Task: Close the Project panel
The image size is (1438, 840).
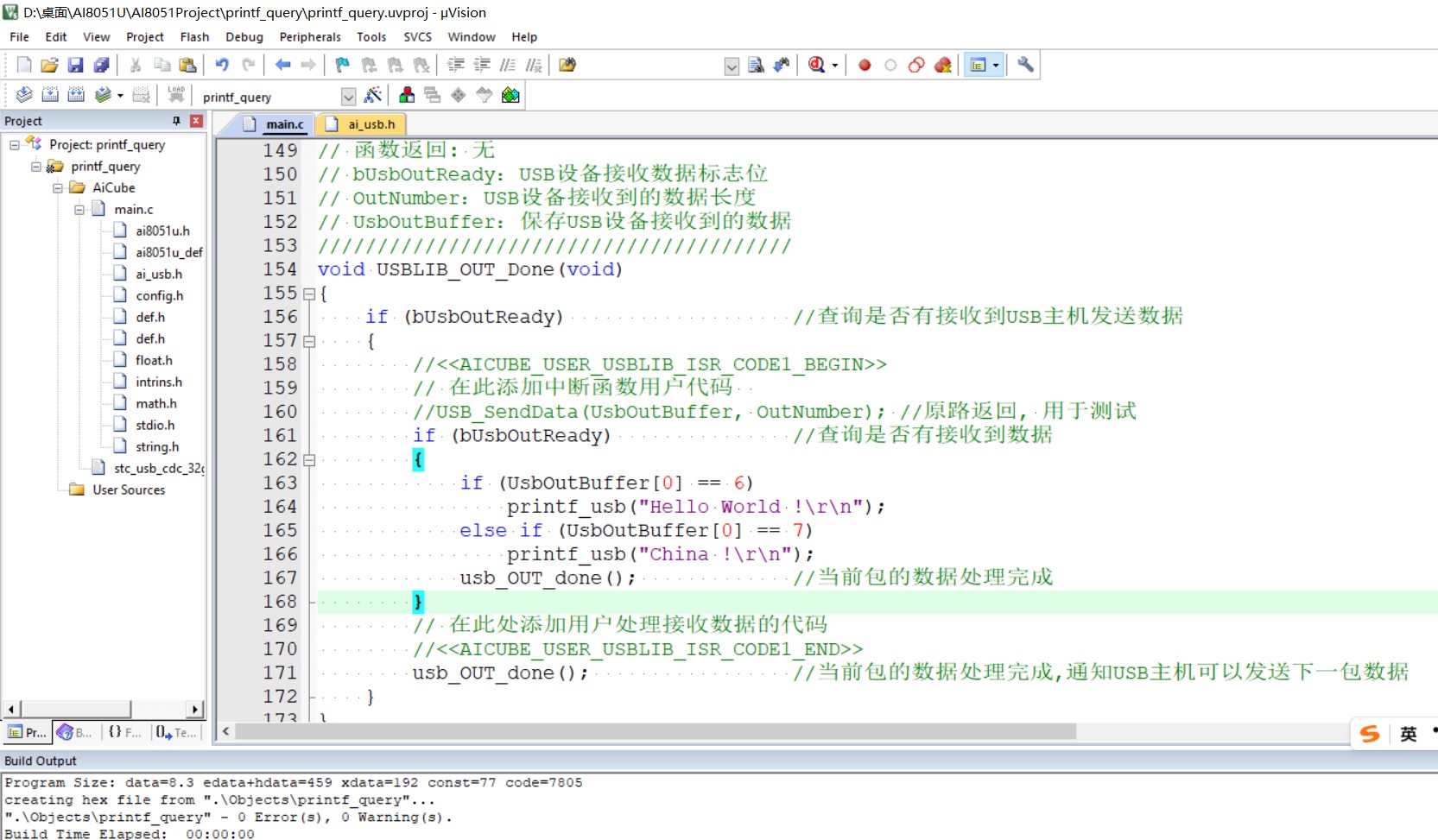Action: pyautogui.click(x=196, y=121)
